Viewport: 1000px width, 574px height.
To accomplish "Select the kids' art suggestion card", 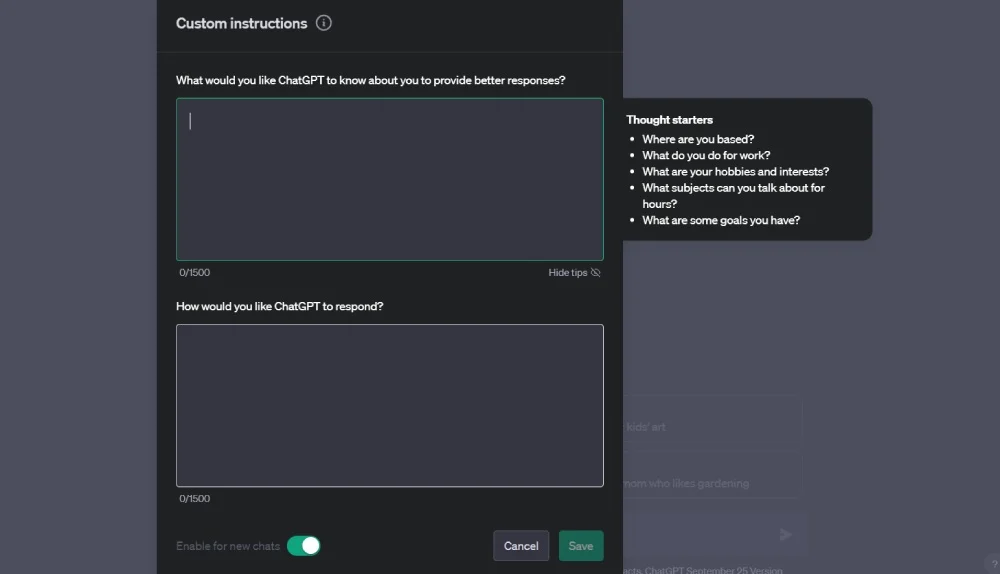I will (x=710, y=426).
